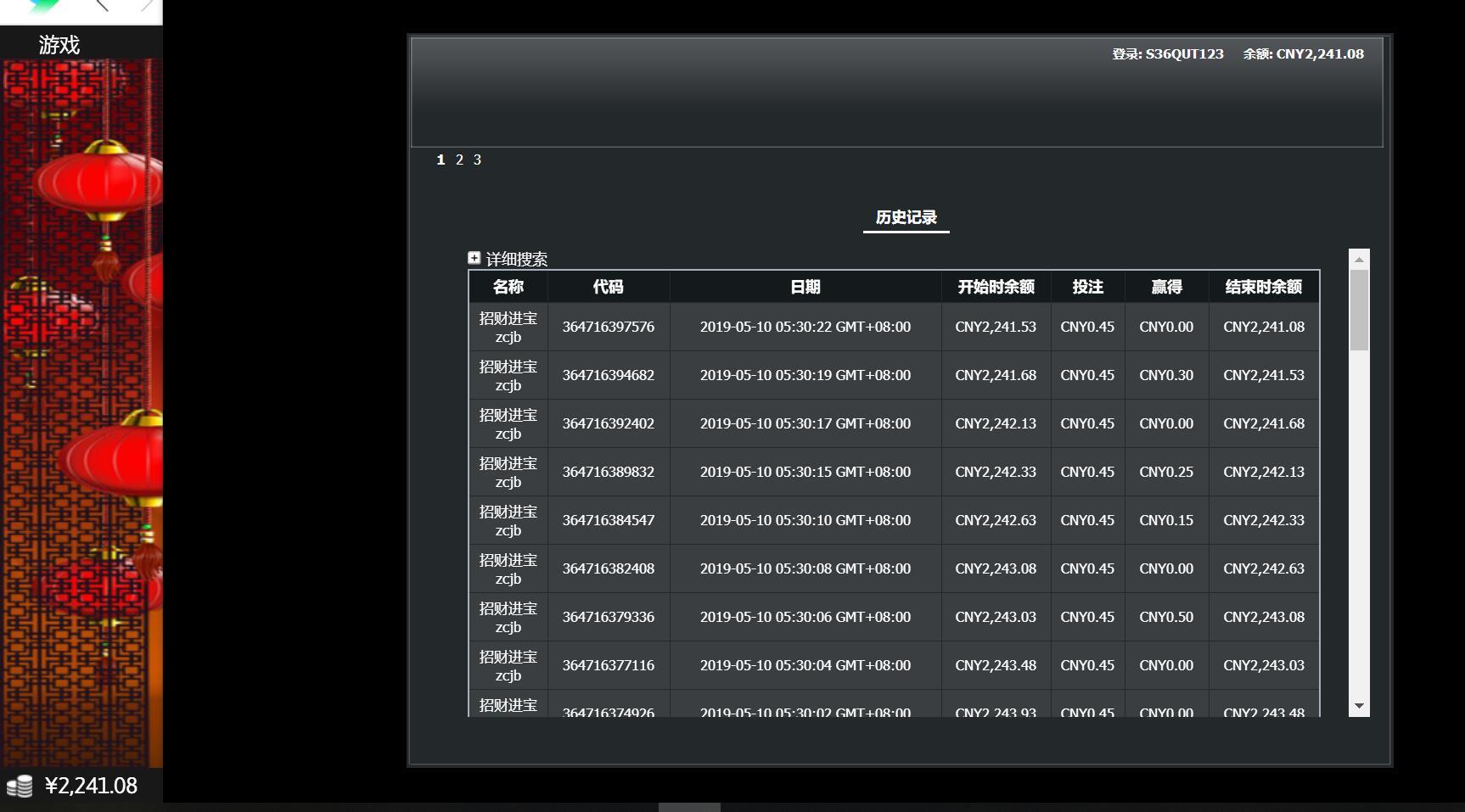Screen dimensions: 1465x812
Task: Click the win amount CNY0.15
Action: point(1166,520)
